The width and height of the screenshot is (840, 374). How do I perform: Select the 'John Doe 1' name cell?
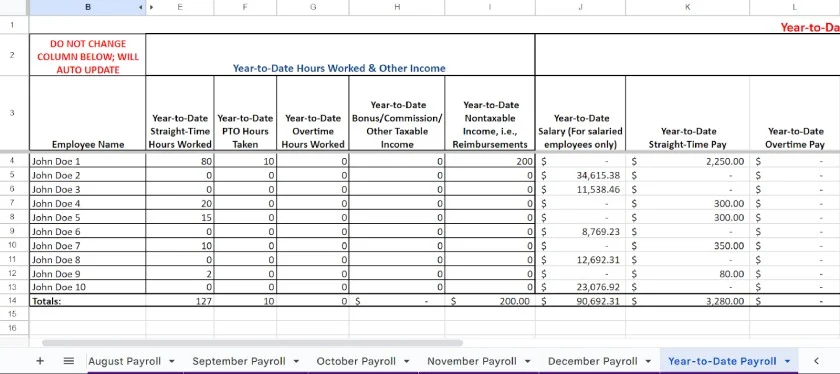click(x=87, y=161)
